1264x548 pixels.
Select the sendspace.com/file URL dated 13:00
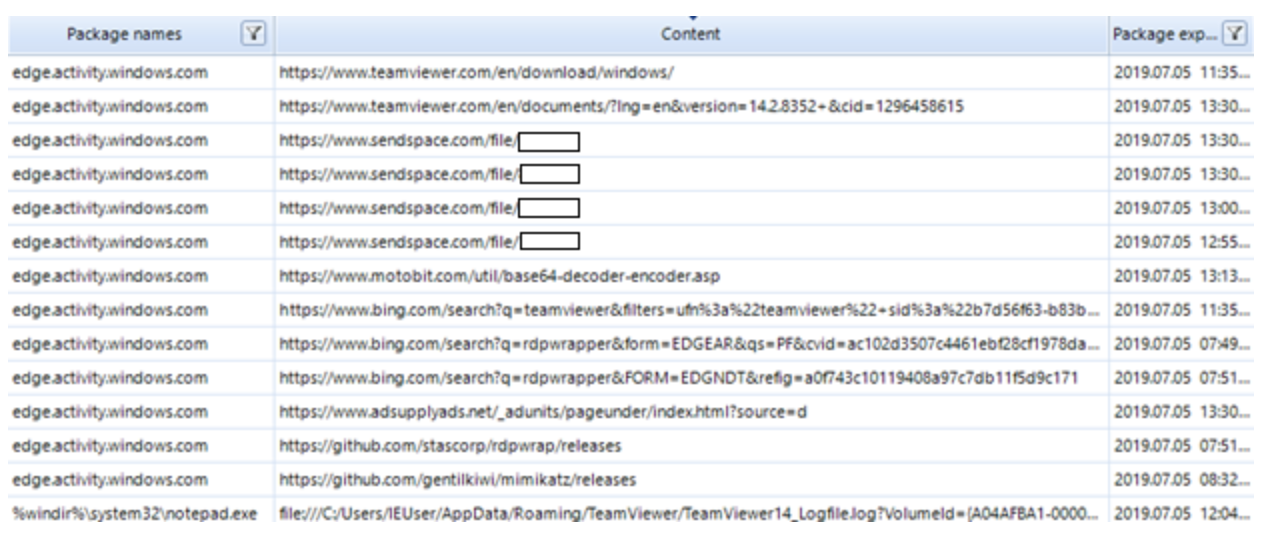691,208
